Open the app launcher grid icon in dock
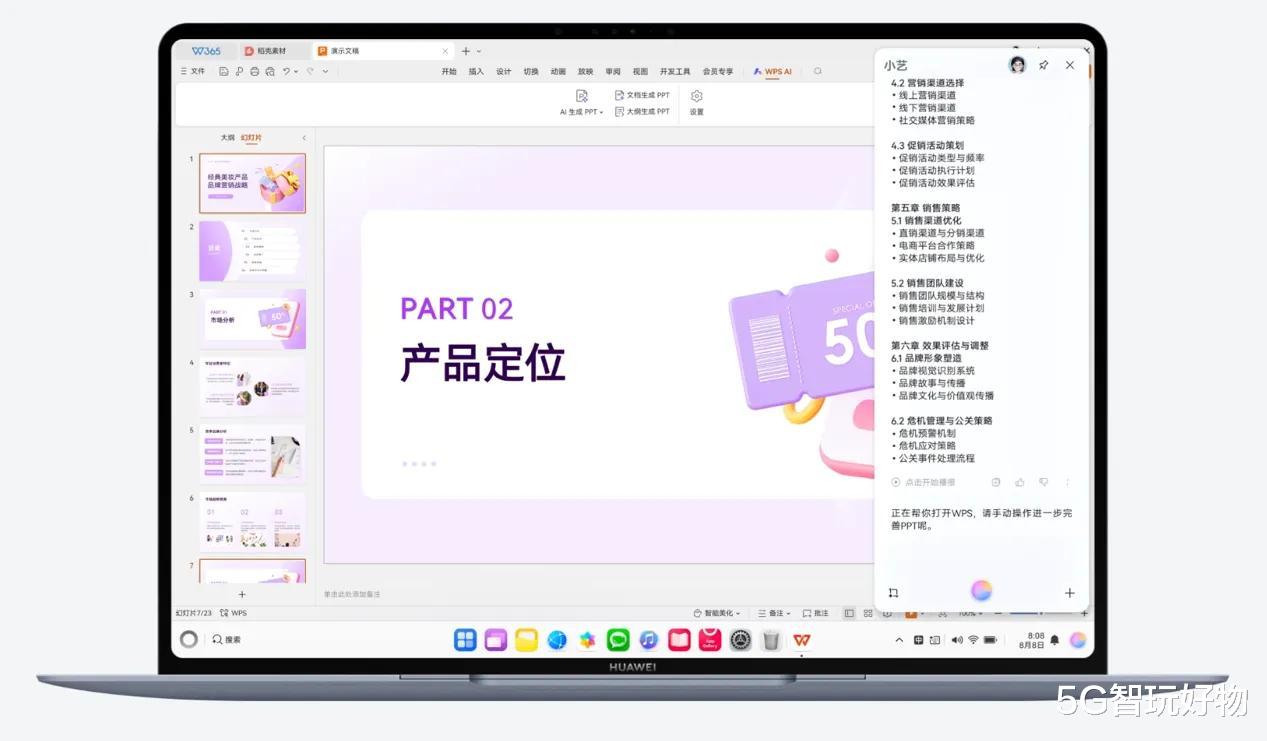The image size is (1267, 741). [465, 640]
